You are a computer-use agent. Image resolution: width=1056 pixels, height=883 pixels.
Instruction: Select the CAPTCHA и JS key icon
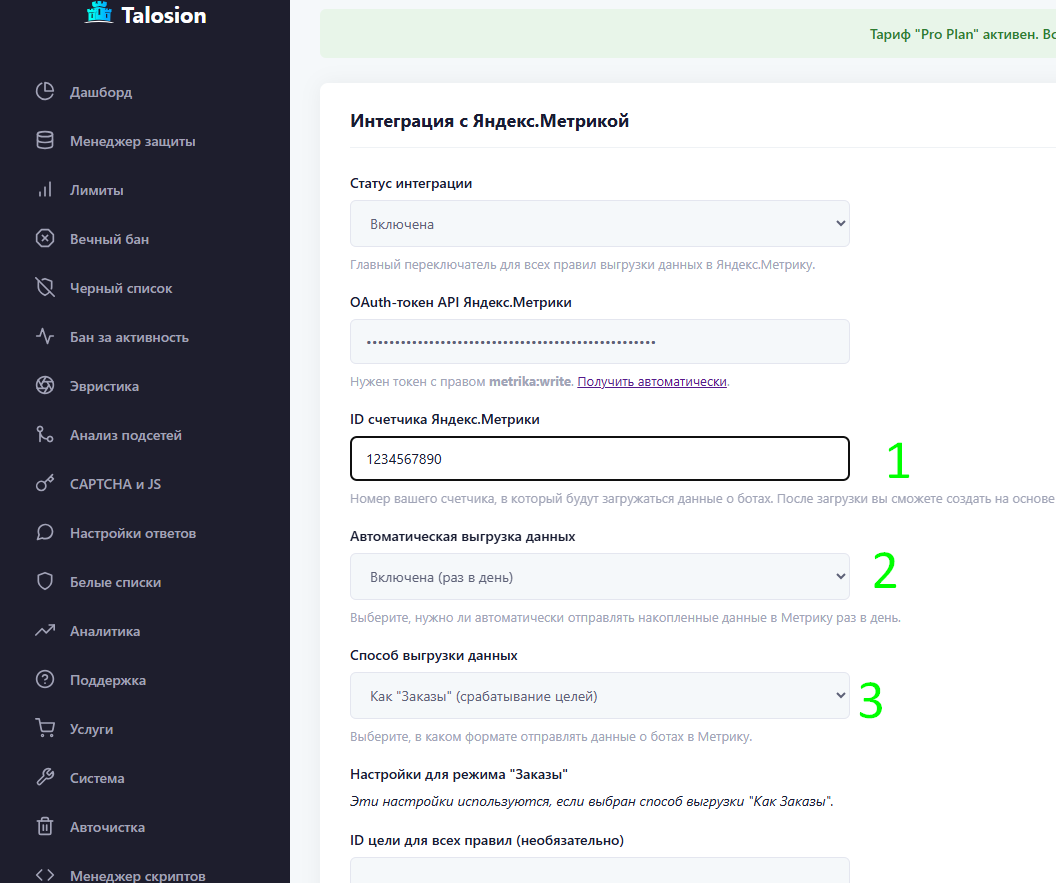[45, 484]
